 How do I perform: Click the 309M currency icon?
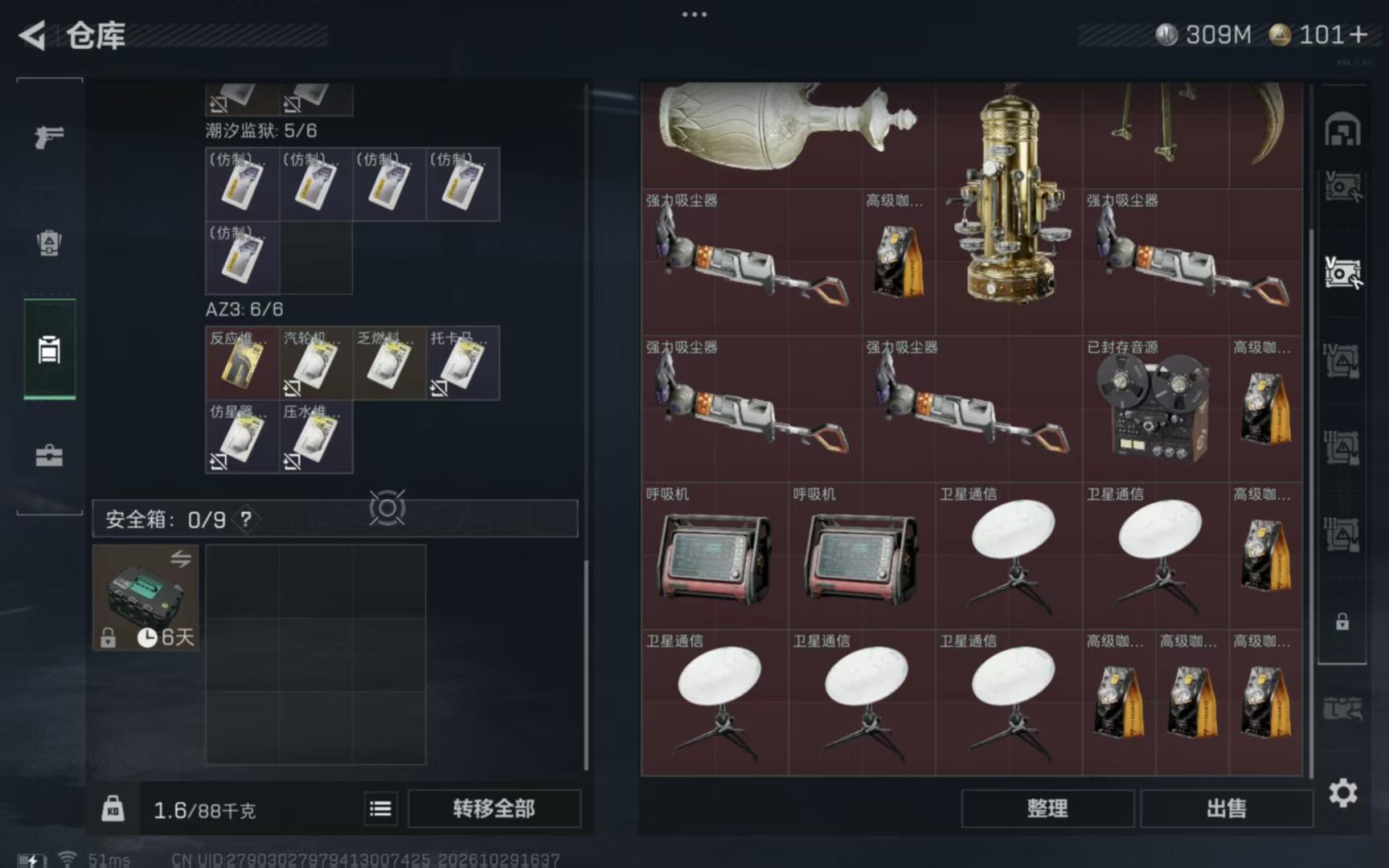point(1166,35)
